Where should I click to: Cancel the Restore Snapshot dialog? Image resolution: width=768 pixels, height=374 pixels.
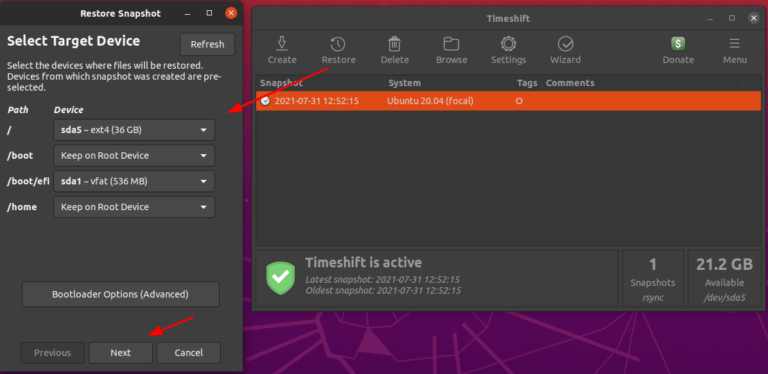click(x=189, y=352)
